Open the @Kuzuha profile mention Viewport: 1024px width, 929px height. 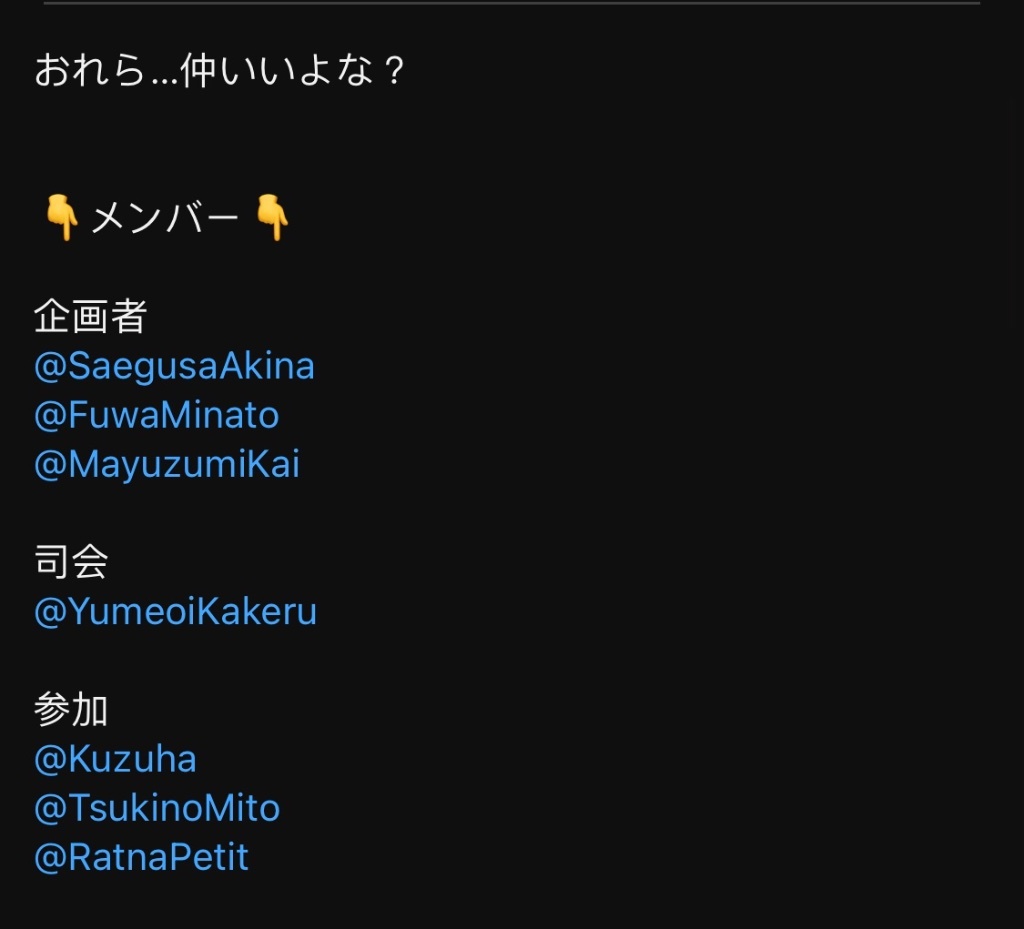[115, 759]
